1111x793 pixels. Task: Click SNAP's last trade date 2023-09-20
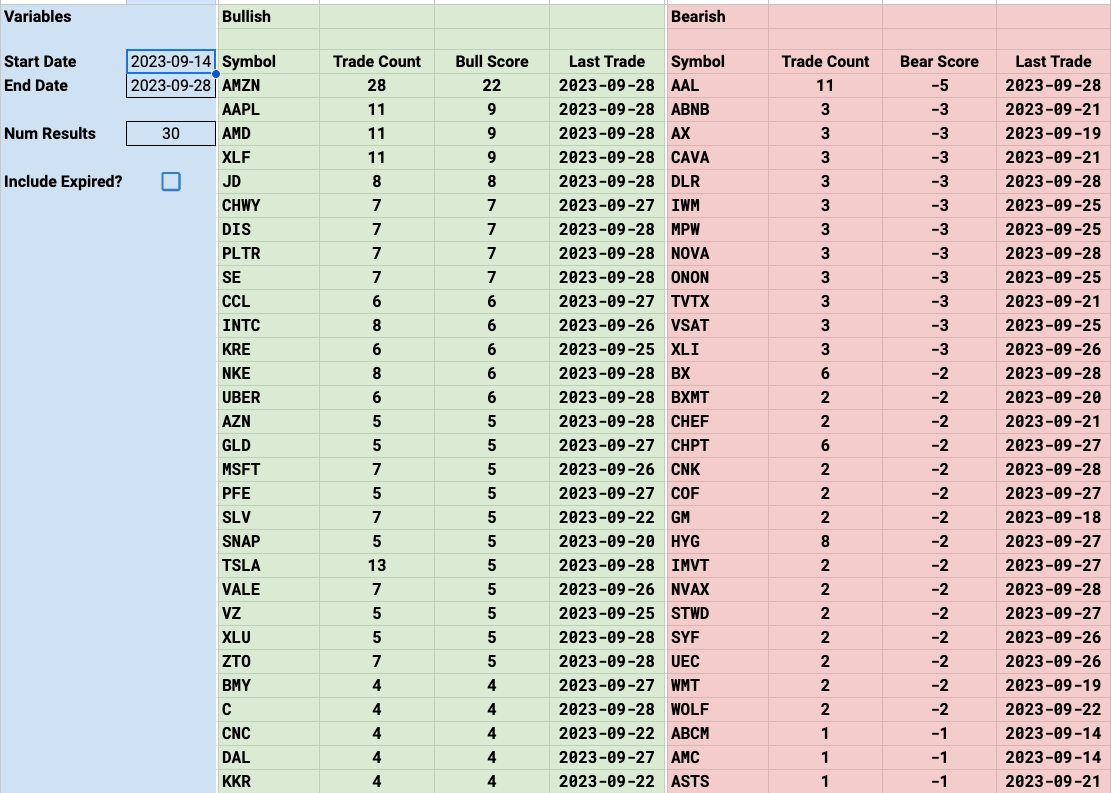pyautogui.click(x=607, y=541)
